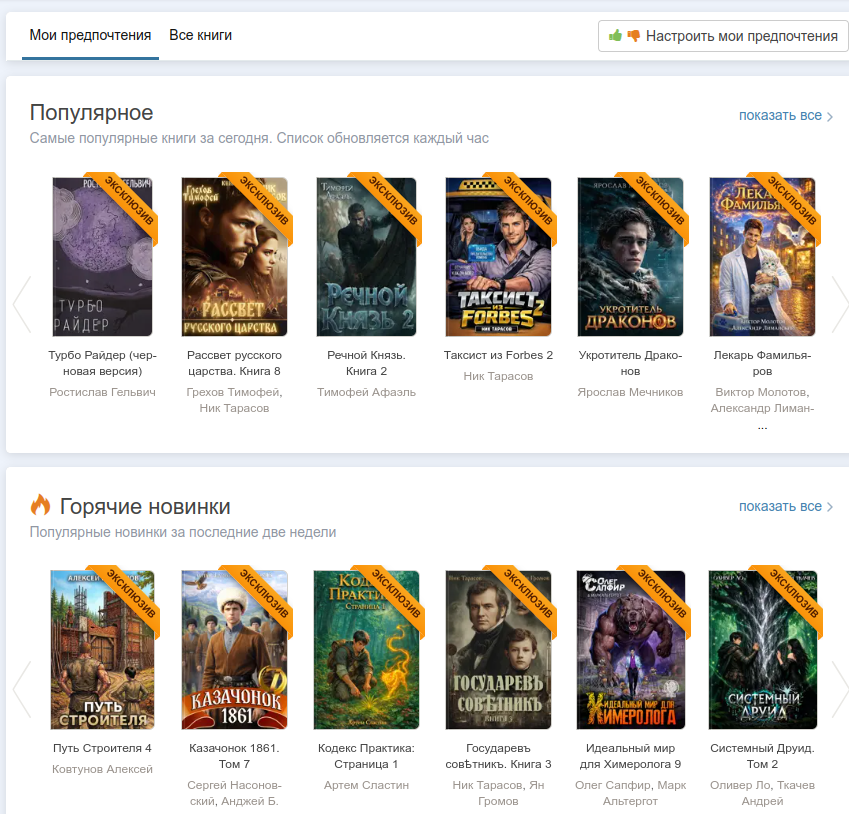Open Казачонок 1861 cover image
Image resolution: width=849 pixels, height=814 pixels.
pyautogui.click(x=234, y=649)
